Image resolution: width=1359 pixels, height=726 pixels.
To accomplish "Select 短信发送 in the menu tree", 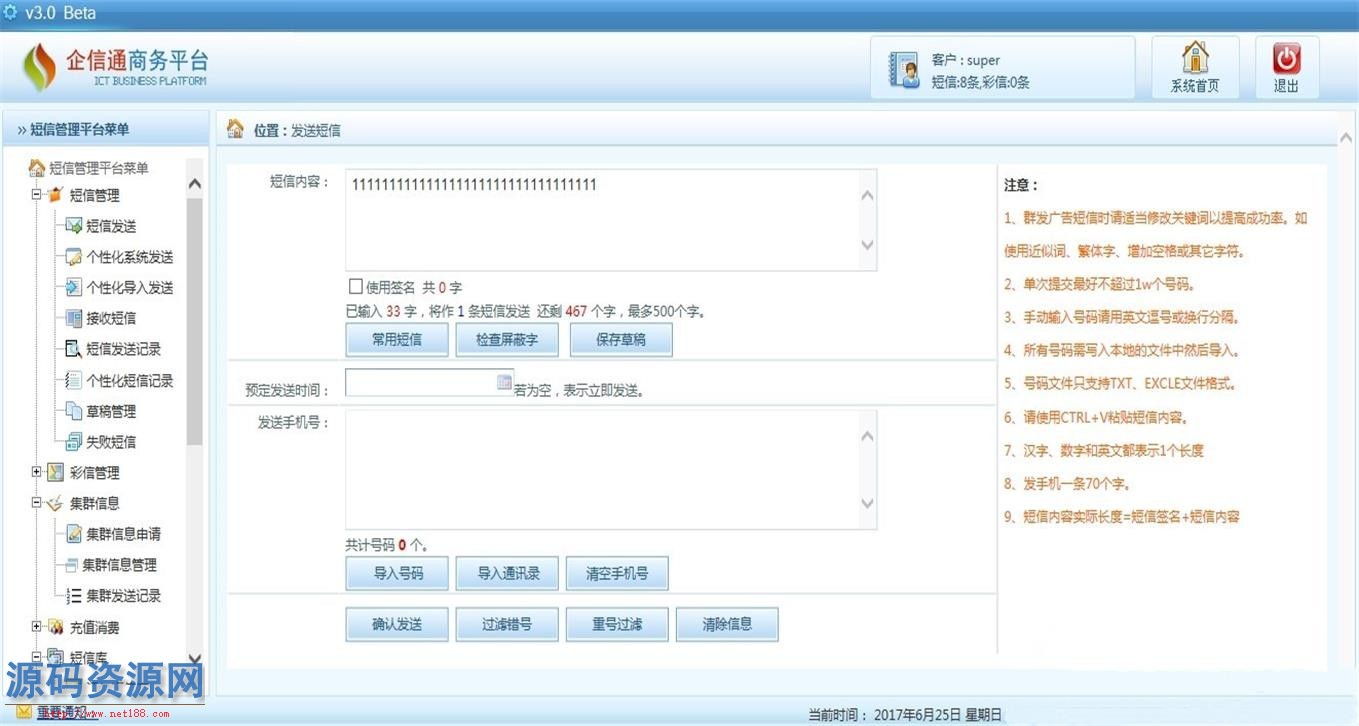I will pos(111,226).
